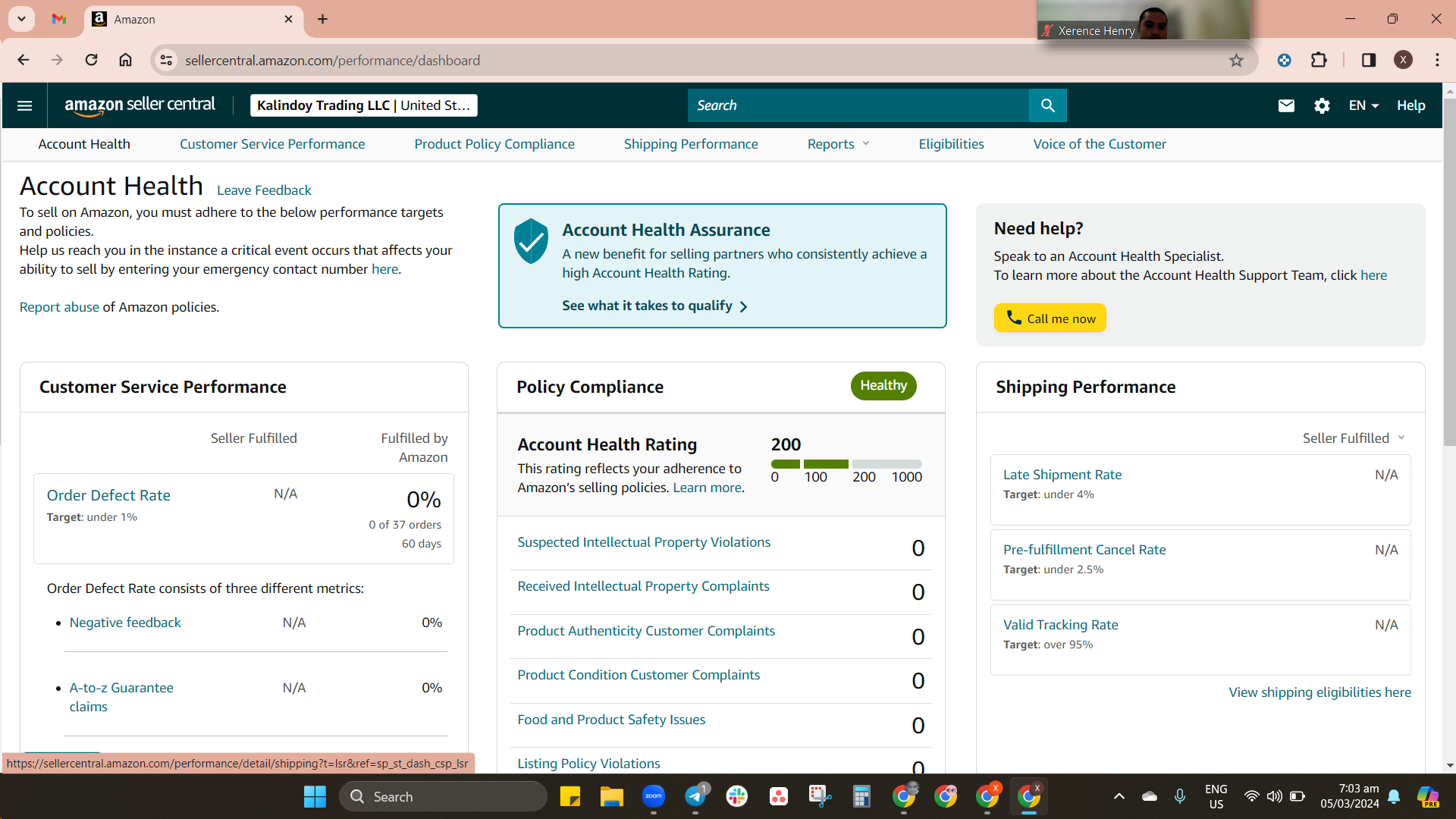The height and width of the screenshot is (819, 1456).
Task: Switch to the Gmail pinned tab
Action: click(59, 19)
